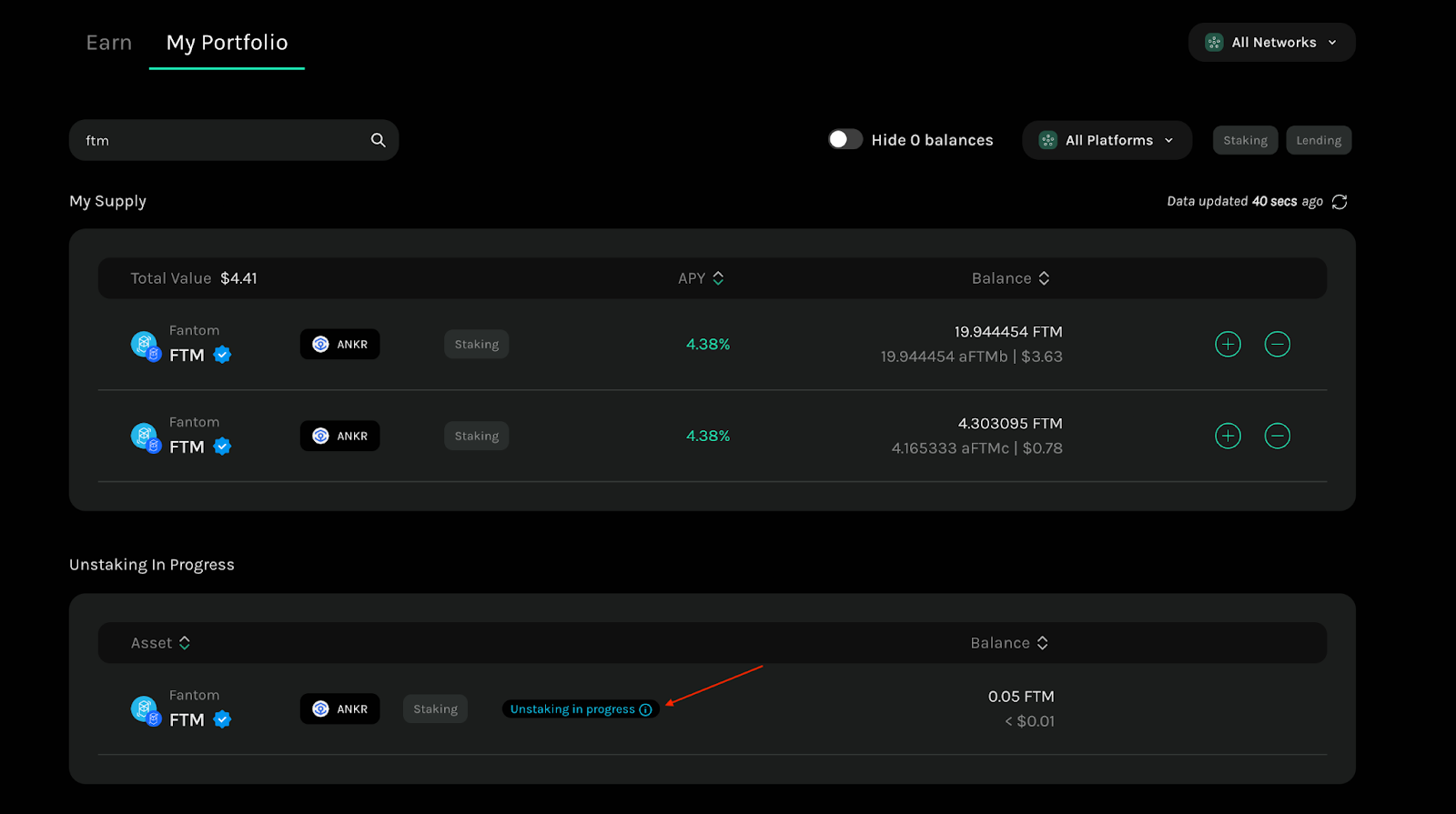Switch to the Earn tab
1456x814 pixels.
[109, 43]
